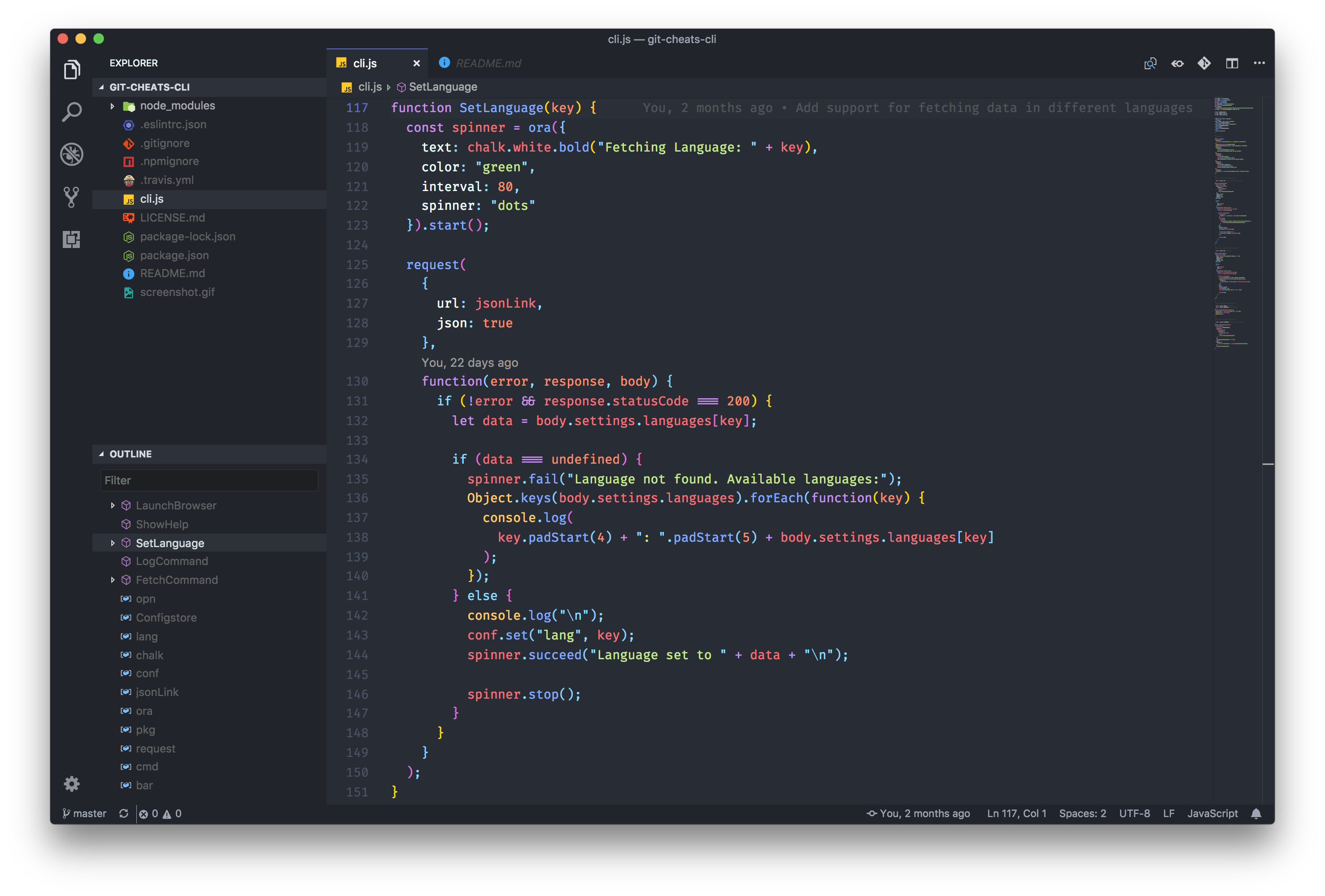The height and width of the screenshot is (896, 1325).
Task: Click the JavaScript language mode button
Action: click(x=1212, y=813)
